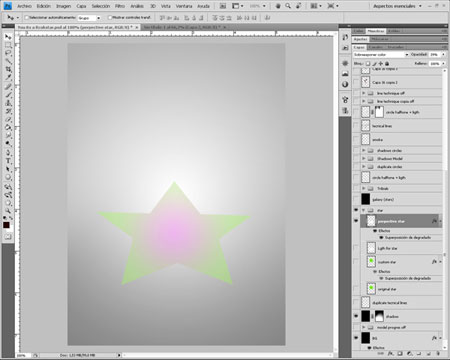This screenshot has width=450, height=360.
Task: Click the shadow layer mask thumbnail
Action: coord(379,316)
